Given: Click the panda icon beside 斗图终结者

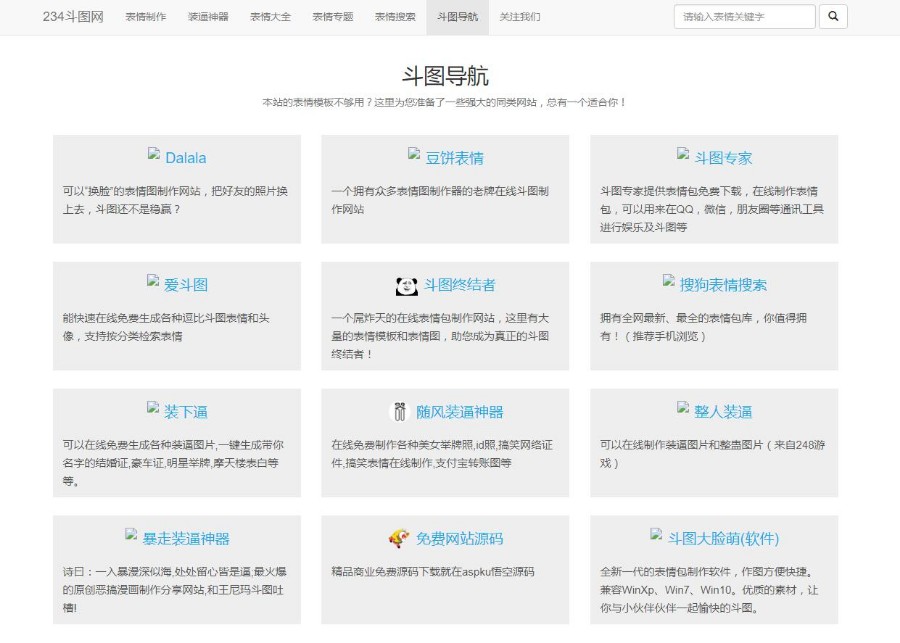Looking at the screenshot, I should (406, 286).
